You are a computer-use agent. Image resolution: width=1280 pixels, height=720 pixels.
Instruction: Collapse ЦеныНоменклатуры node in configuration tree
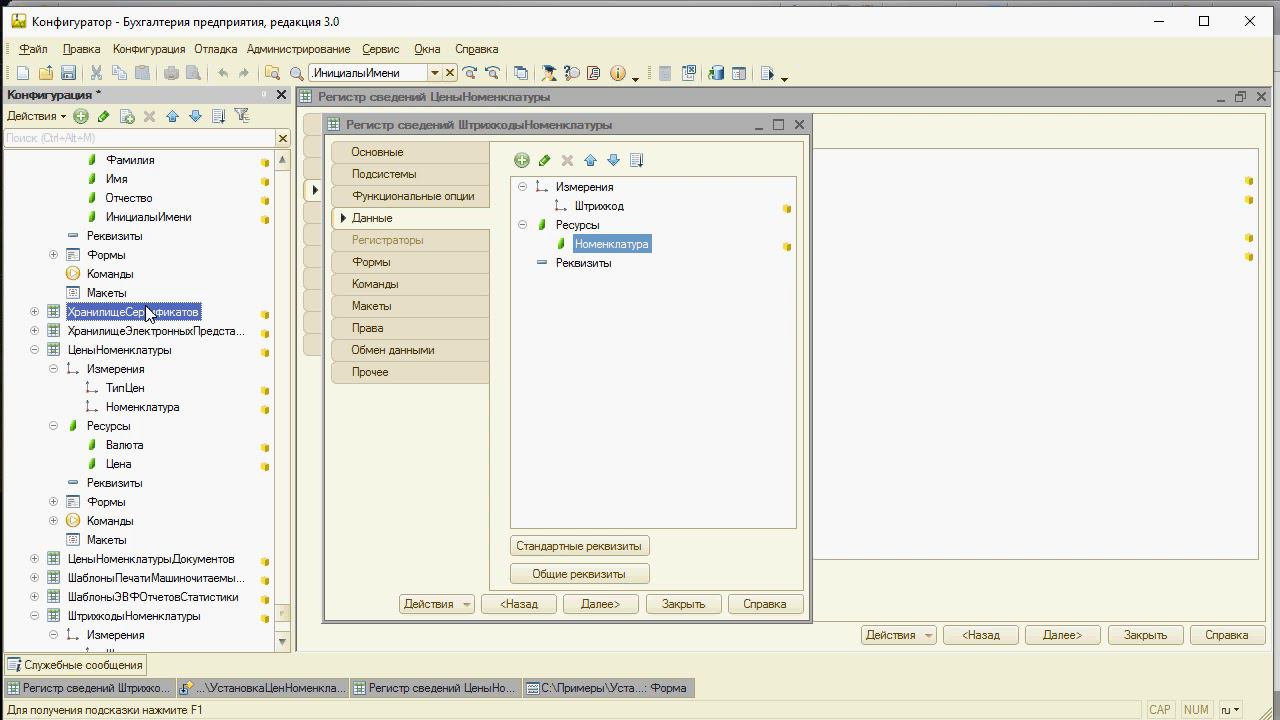34,350
